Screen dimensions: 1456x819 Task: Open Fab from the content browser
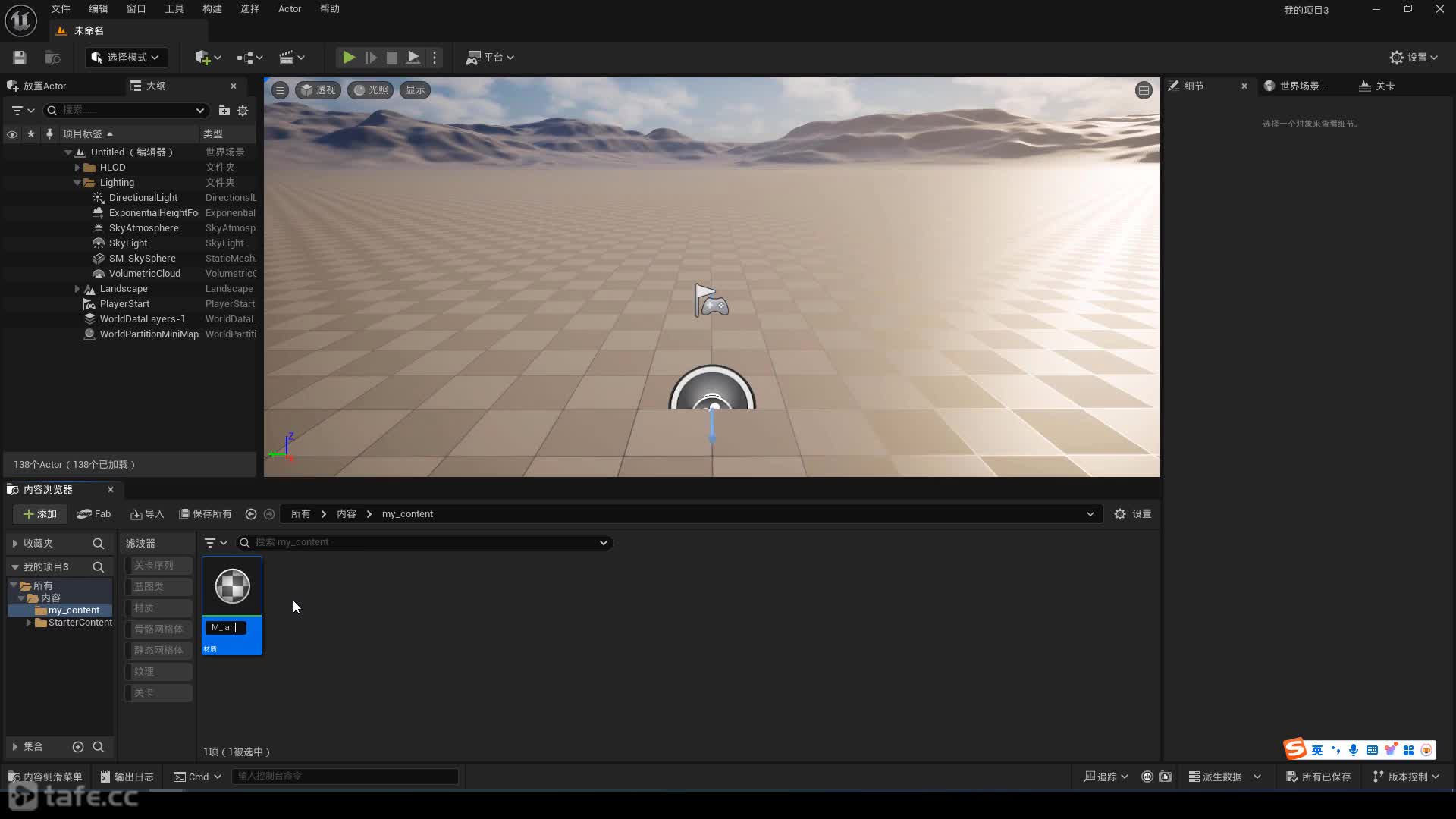pyautogui.click(x=94, y=514)
